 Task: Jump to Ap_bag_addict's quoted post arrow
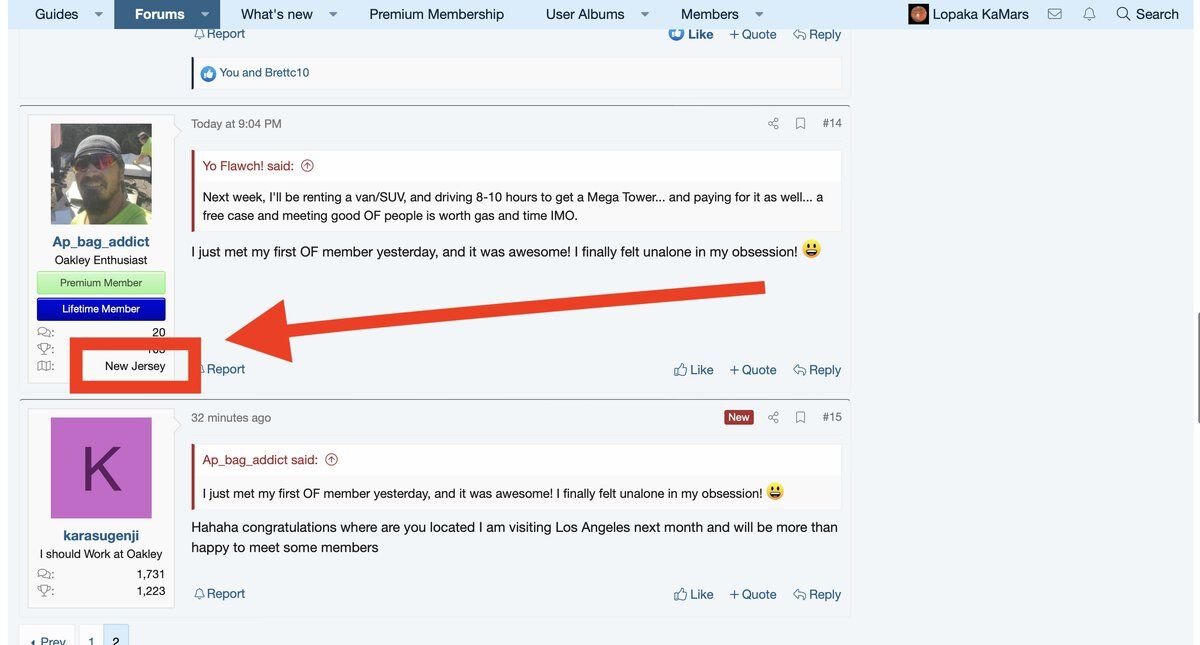[x=331, y=460]
